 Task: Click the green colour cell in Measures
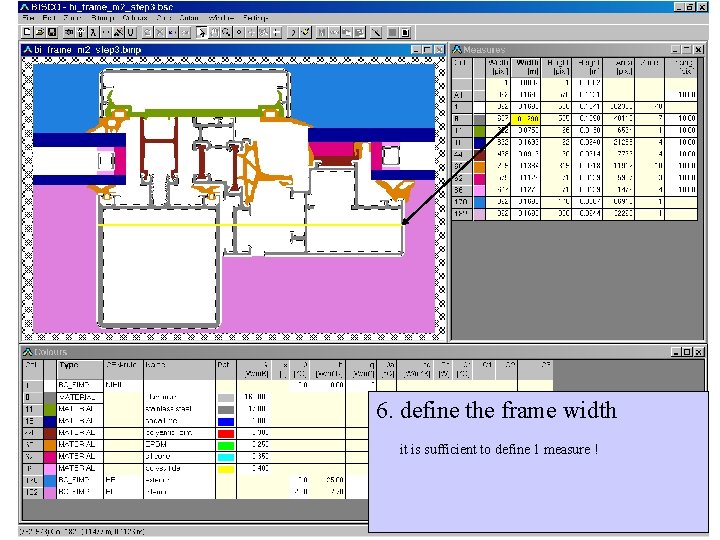pos(479,130)
